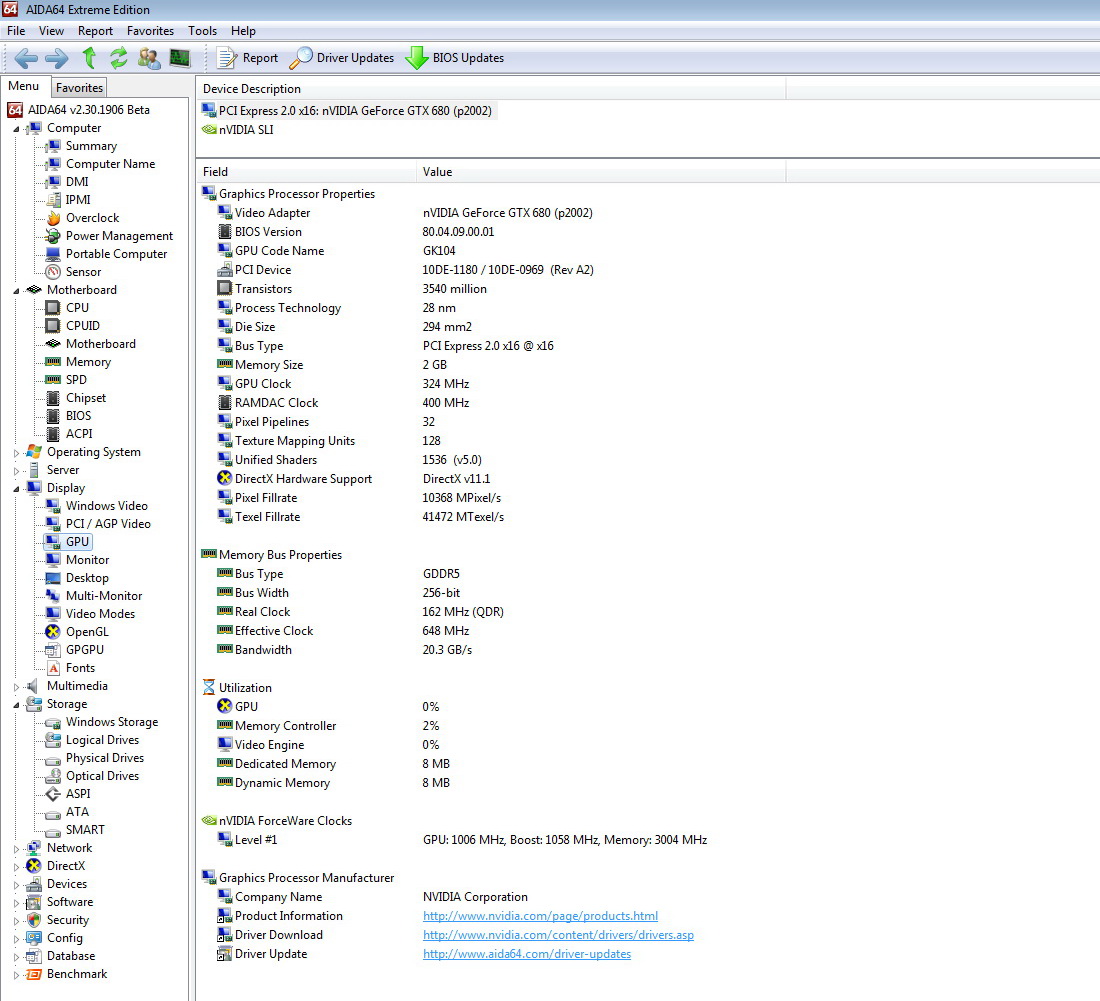This screenshot has height=1001, width=1100.
Task: Open Driver Updates from the toolbar
Action: 342,58
